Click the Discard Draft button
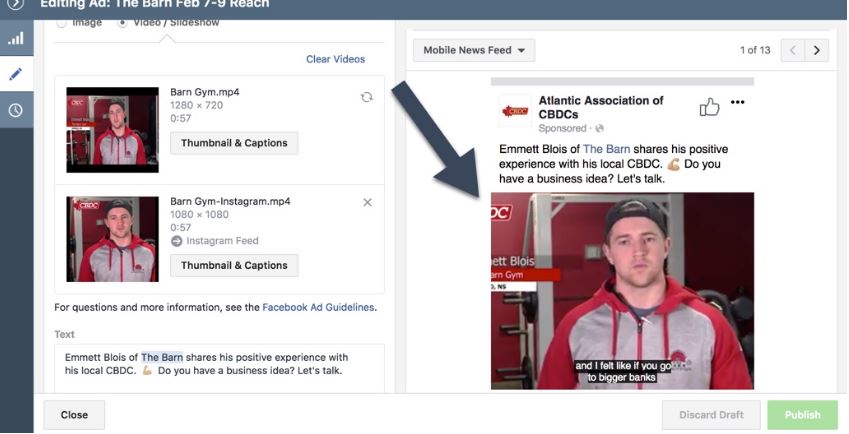This screenshot has width=849, height=434. 711,415
